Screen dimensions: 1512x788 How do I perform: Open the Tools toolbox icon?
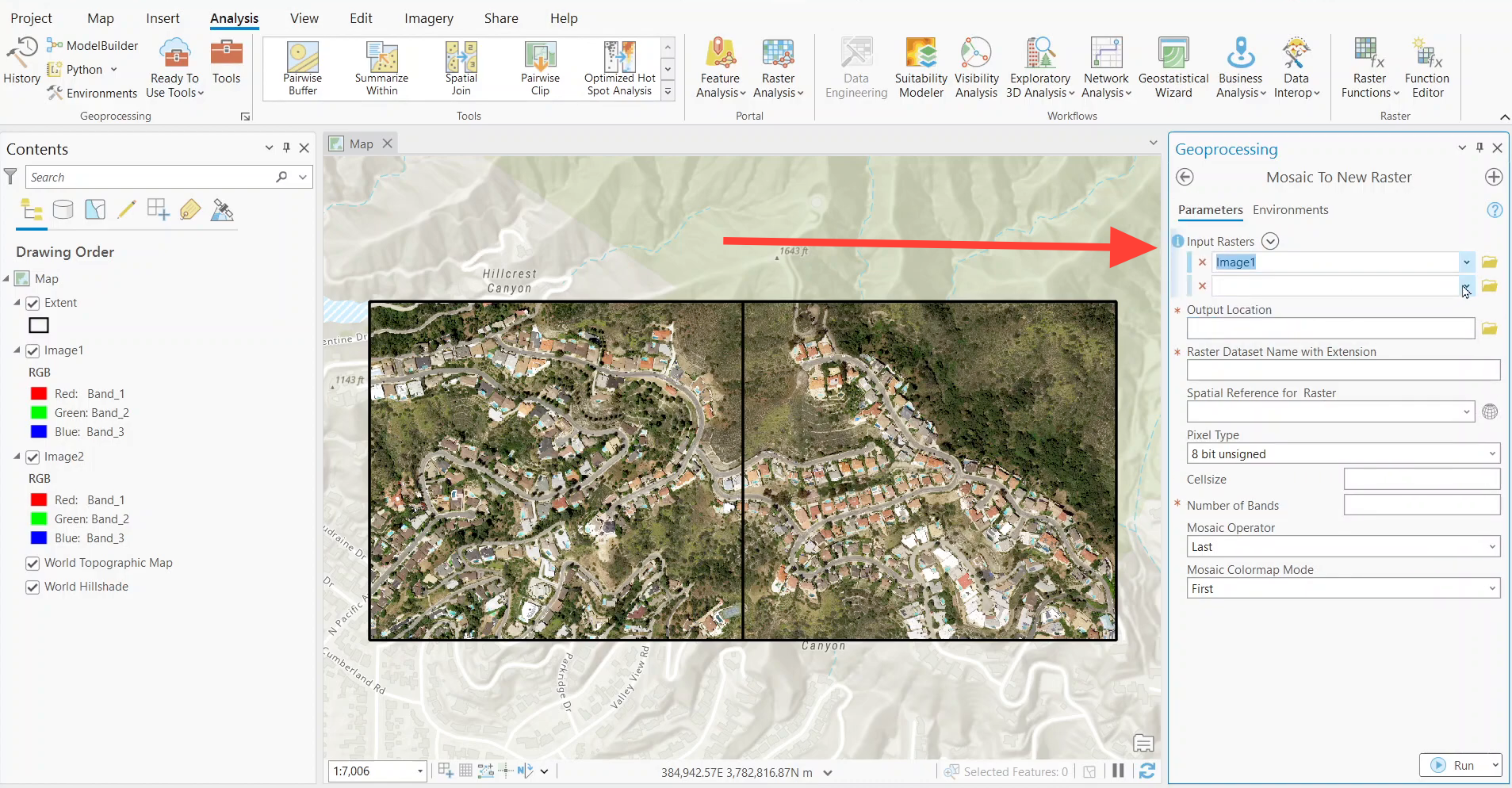click(x=226, y=62)
